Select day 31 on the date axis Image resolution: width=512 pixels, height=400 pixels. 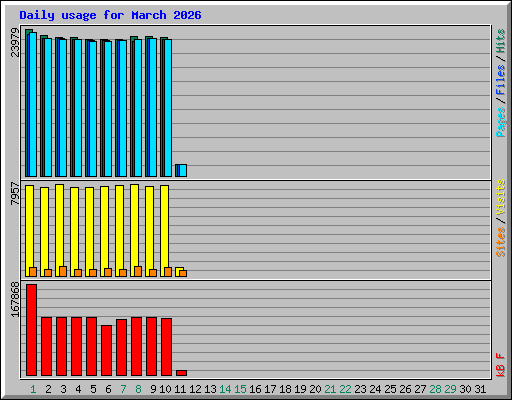pos(480,389)
